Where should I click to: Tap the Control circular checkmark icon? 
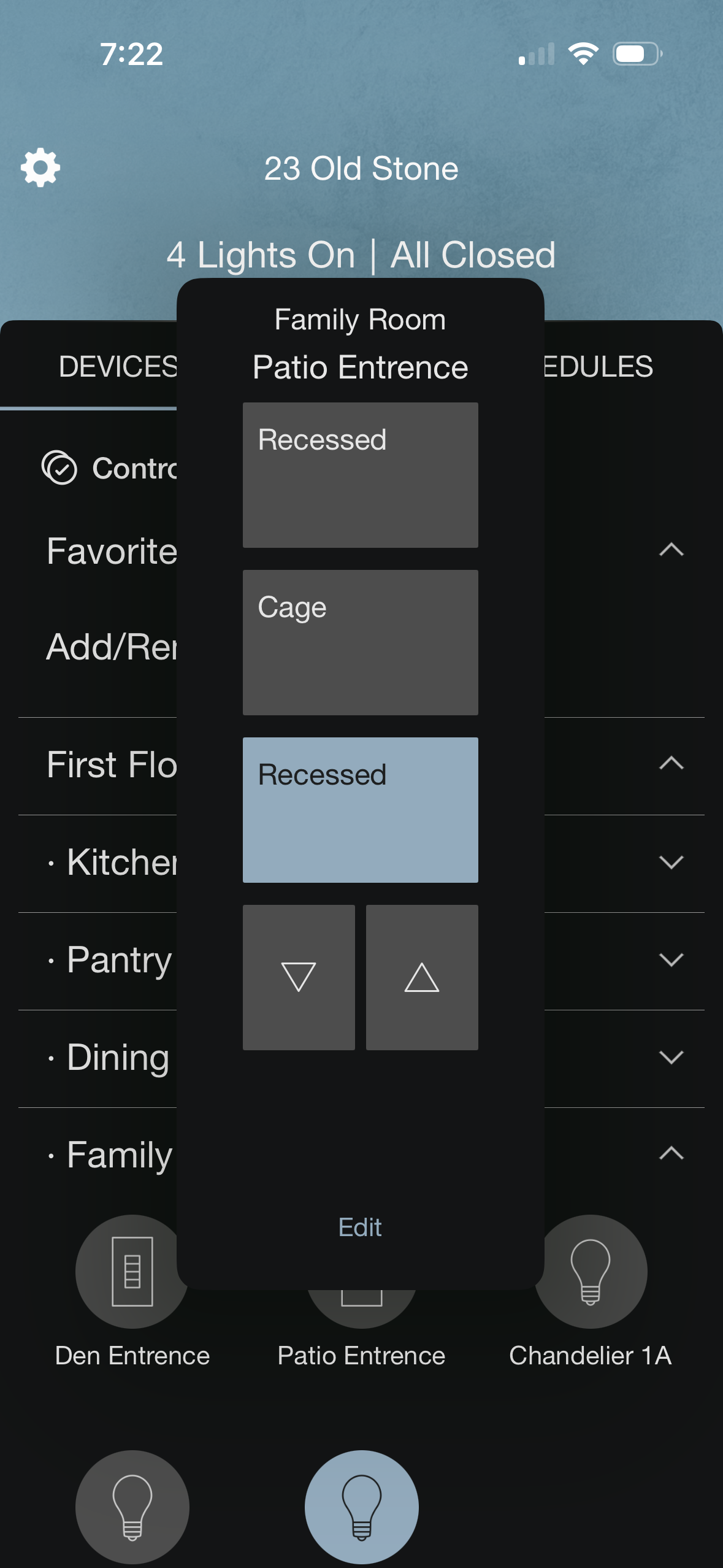(59, 468)
